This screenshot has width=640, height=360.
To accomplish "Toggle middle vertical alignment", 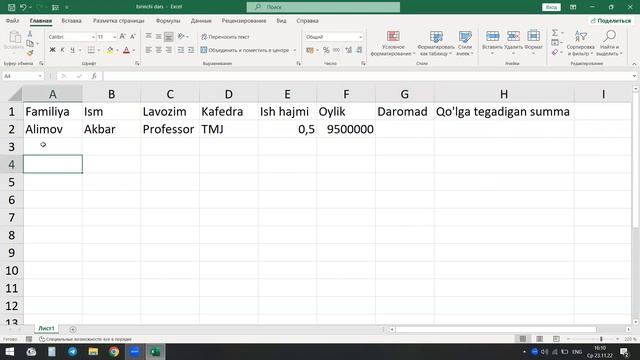I will 158,37.
